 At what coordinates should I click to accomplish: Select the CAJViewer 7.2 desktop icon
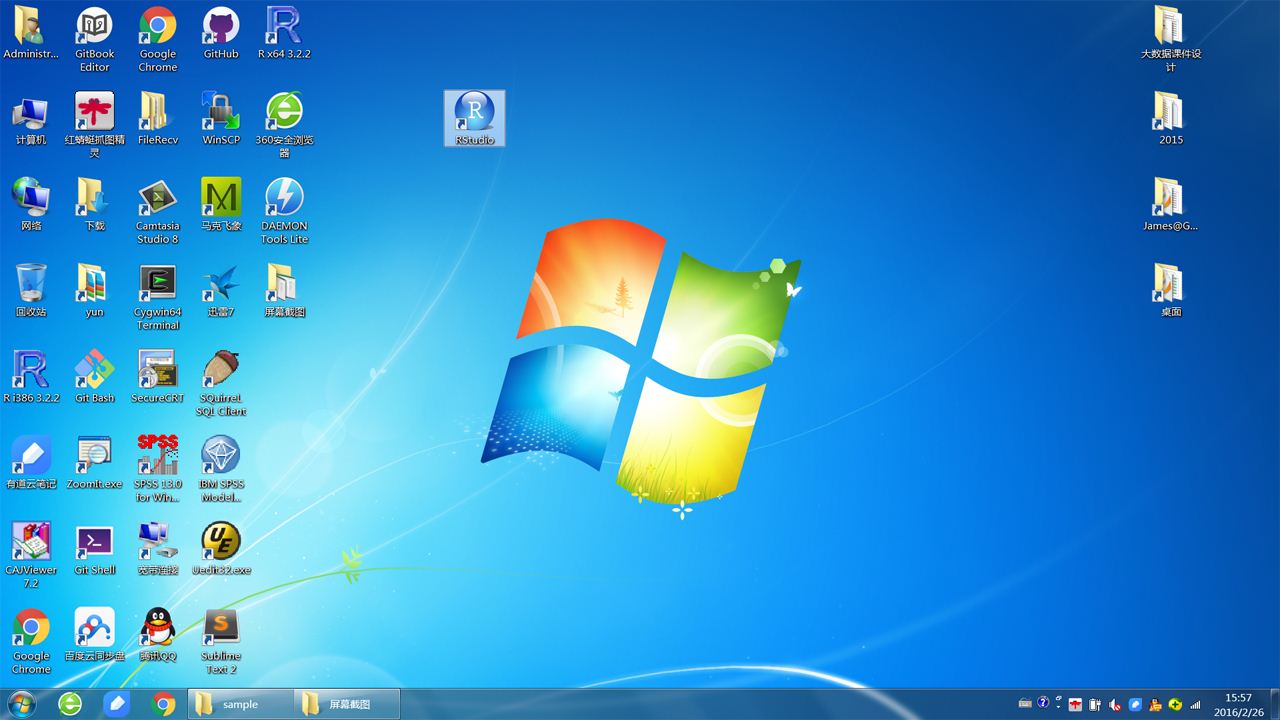[31, 556]
